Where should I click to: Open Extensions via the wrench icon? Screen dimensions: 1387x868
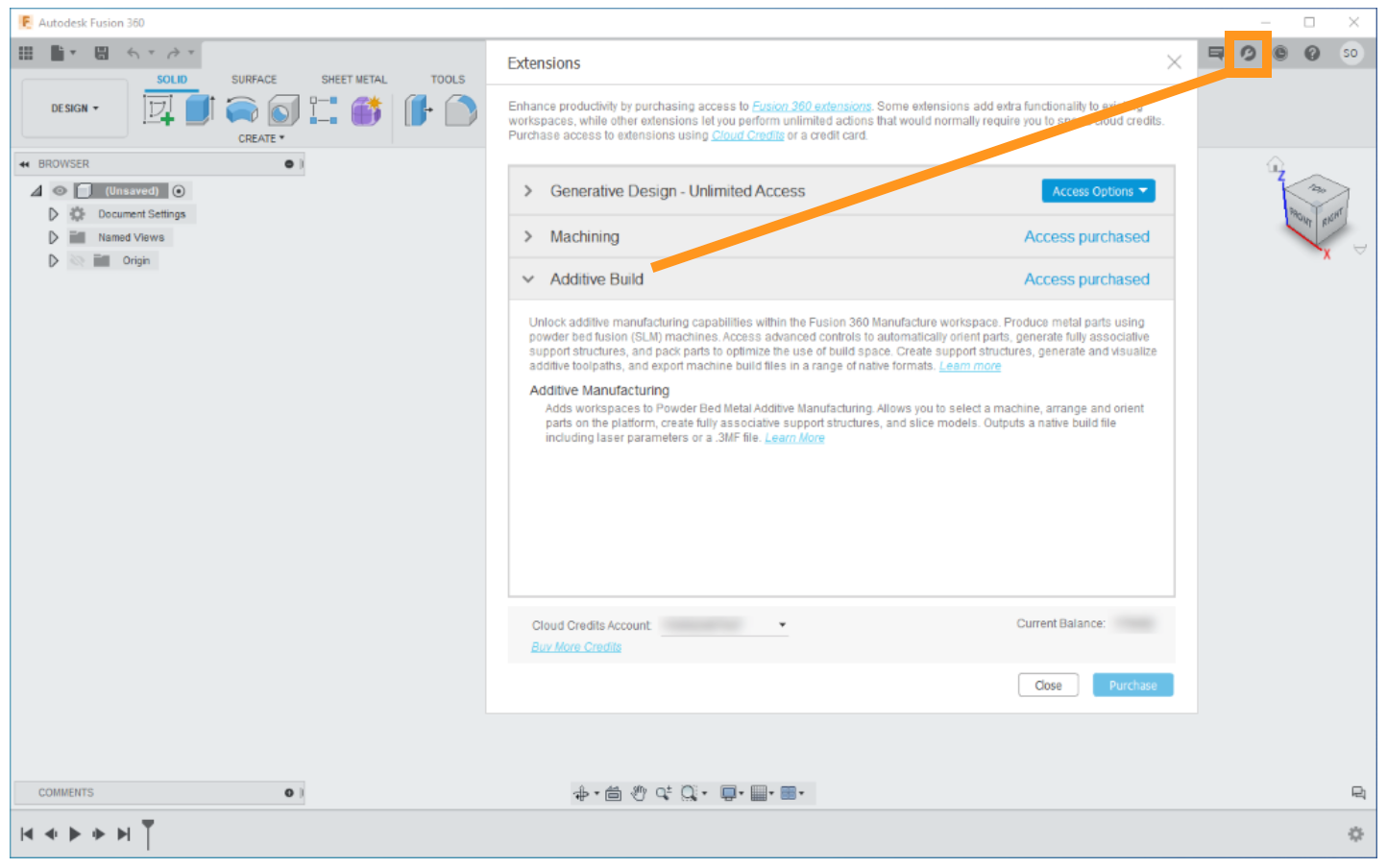1248,54
